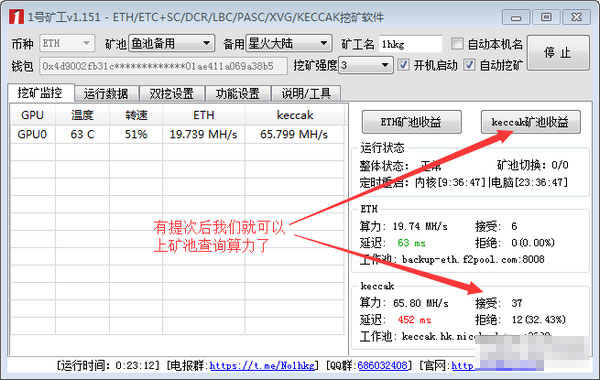The image size is (600, 380).
Task: Click the ETH column header in table
Action: (204, 115)
